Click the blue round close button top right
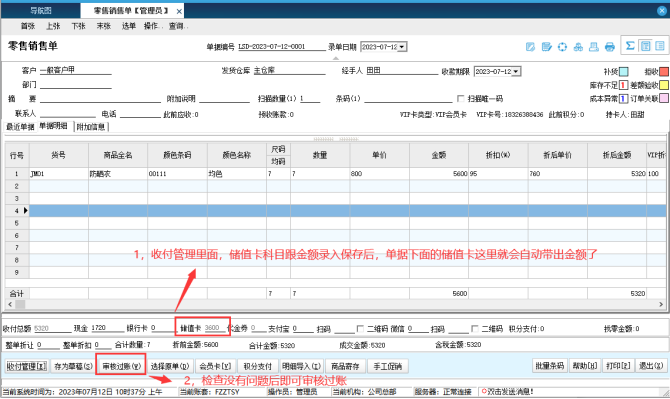670x399 pixels. (662, 11)
